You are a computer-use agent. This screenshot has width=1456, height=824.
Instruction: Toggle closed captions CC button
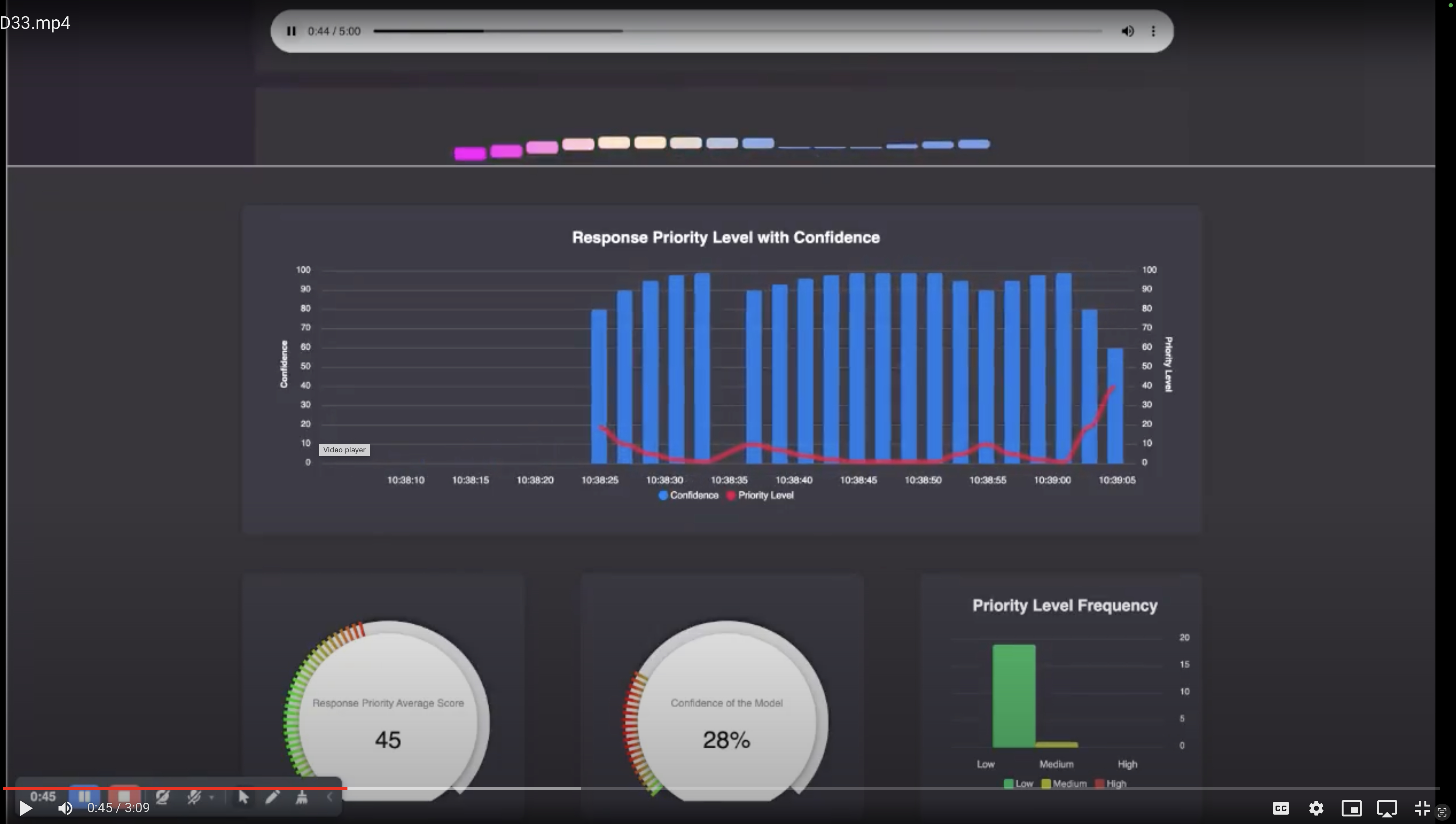(x=1281, y=808)
